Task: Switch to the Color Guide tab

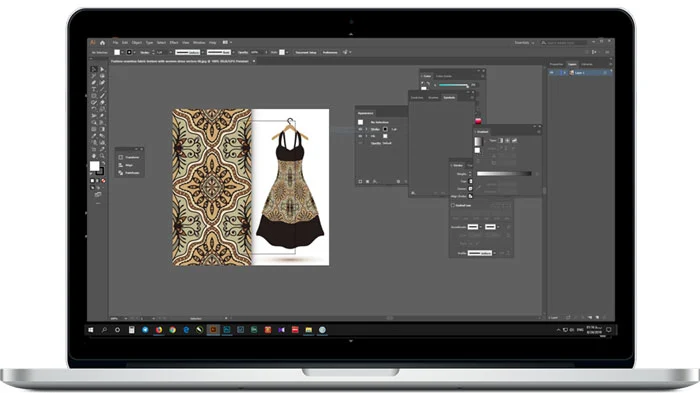Action: pos(444,76)
